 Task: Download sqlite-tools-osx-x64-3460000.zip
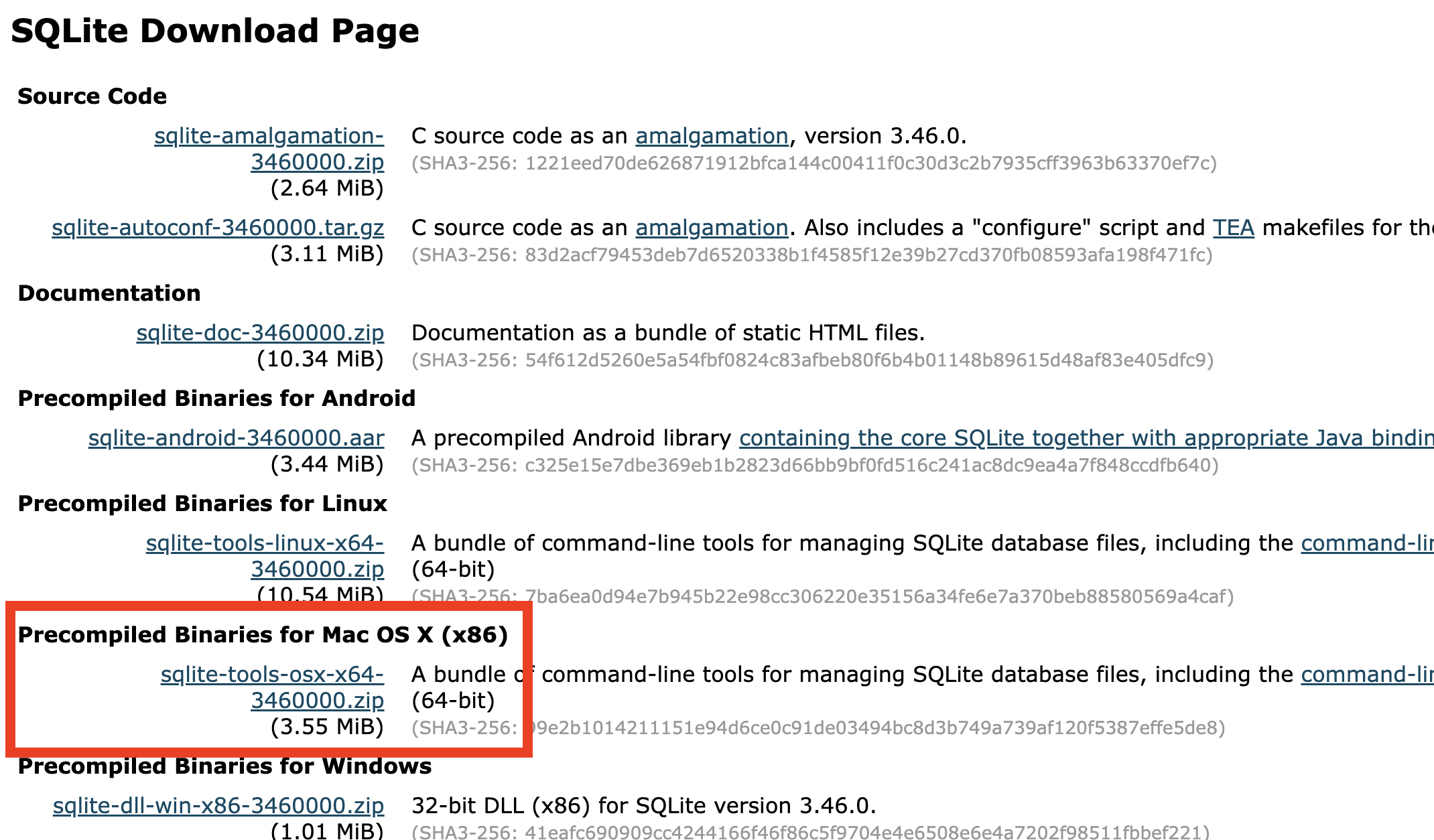point(273,687)
